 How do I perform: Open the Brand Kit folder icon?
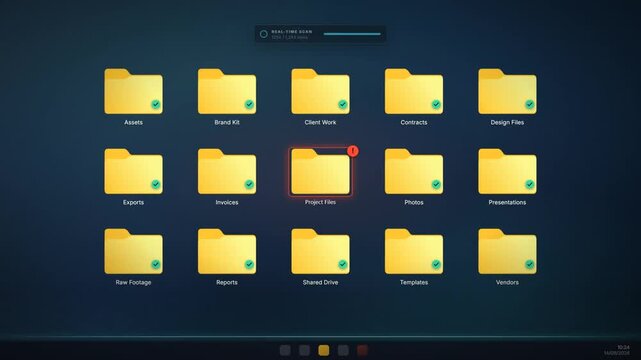227,91
